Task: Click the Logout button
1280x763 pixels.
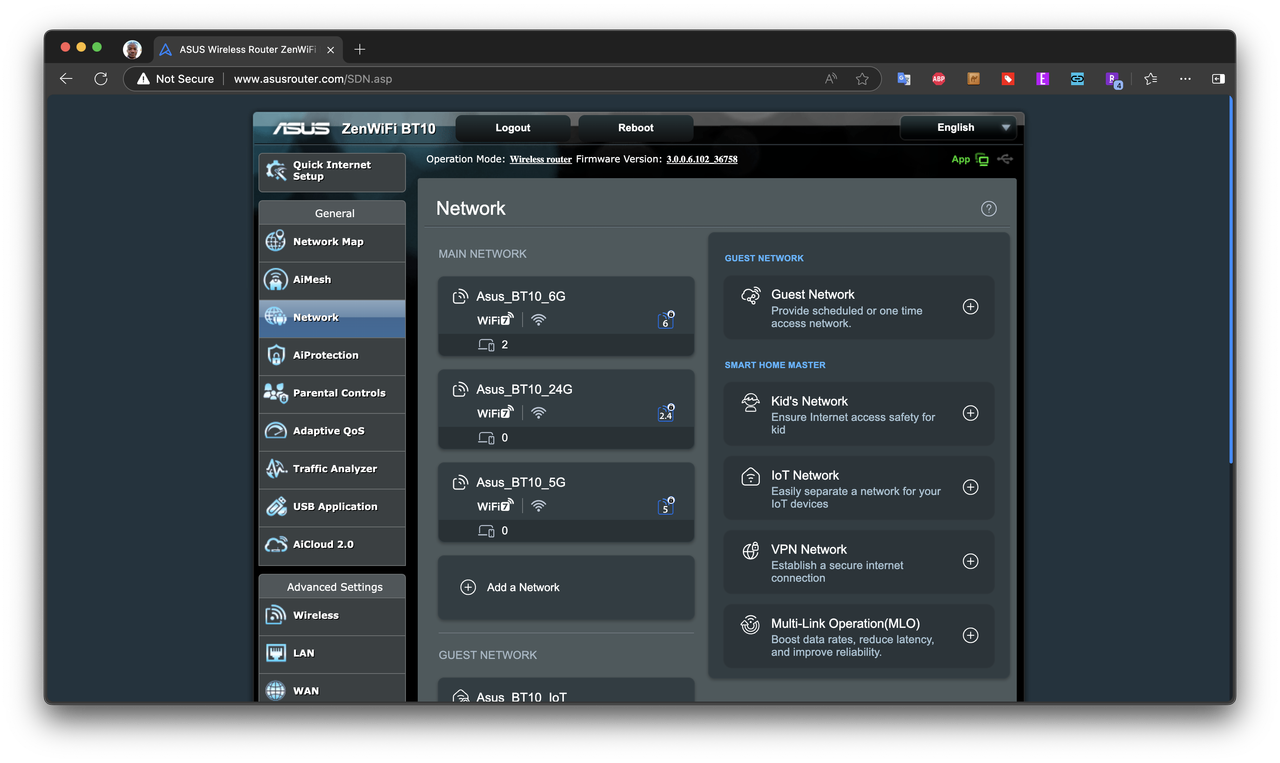Action: (513, 128)
